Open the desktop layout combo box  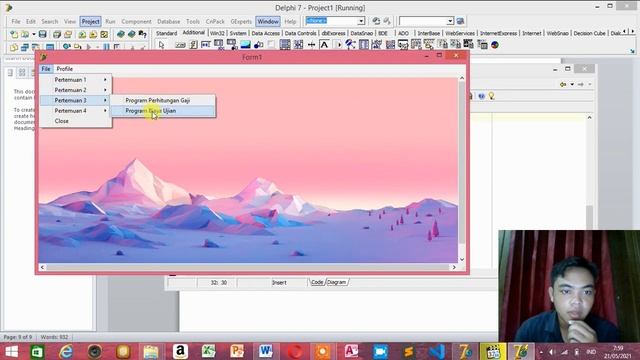point(361,21)
